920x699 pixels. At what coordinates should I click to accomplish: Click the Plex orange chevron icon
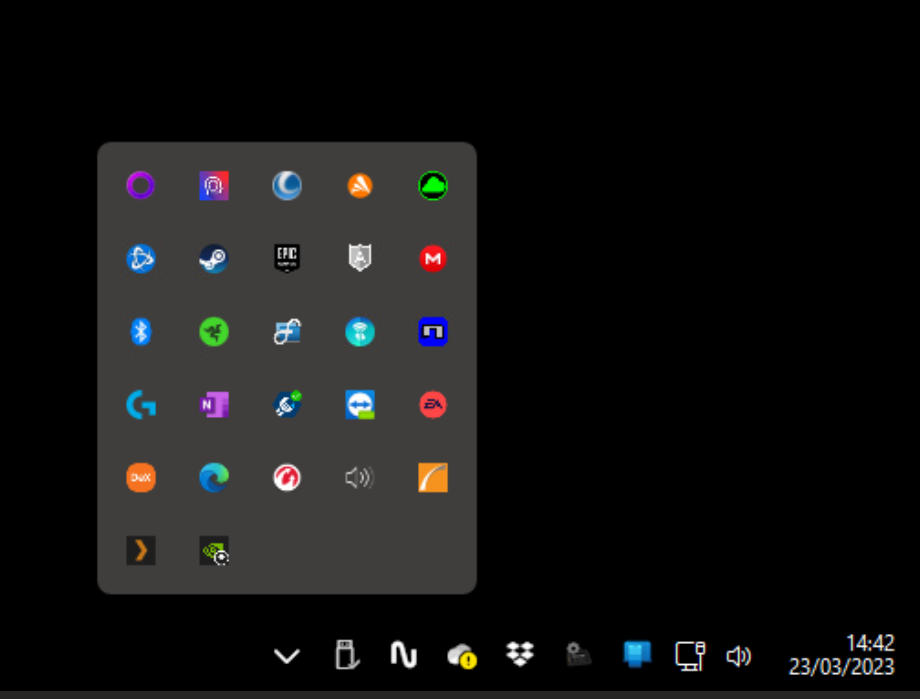click(141, 550)
